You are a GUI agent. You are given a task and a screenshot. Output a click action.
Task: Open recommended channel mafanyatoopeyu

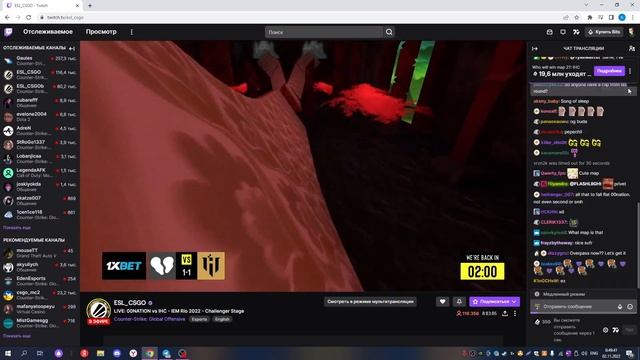click(40, 309)
